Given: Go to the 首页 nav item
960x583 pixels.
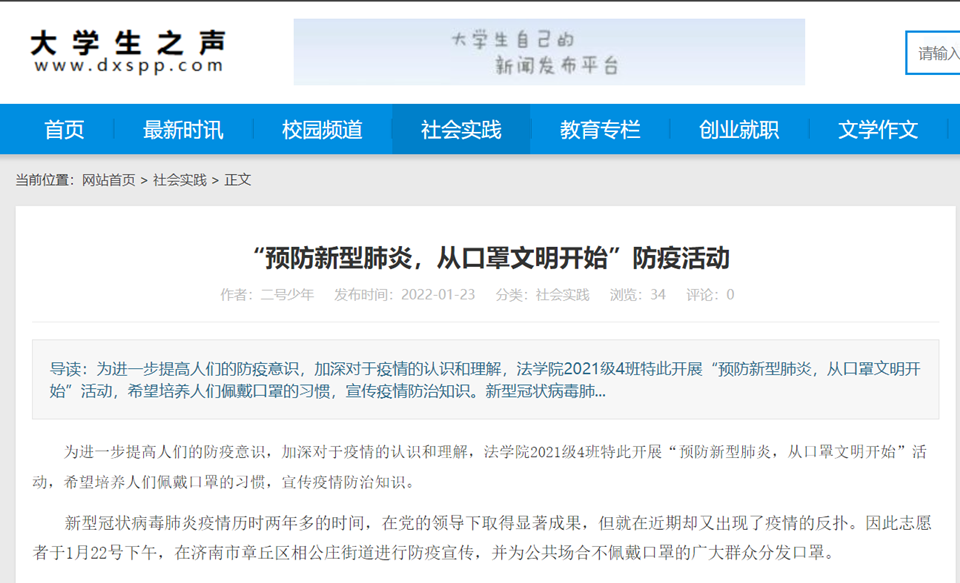Looking at the screenshot, I should click(x=64, y=130).
